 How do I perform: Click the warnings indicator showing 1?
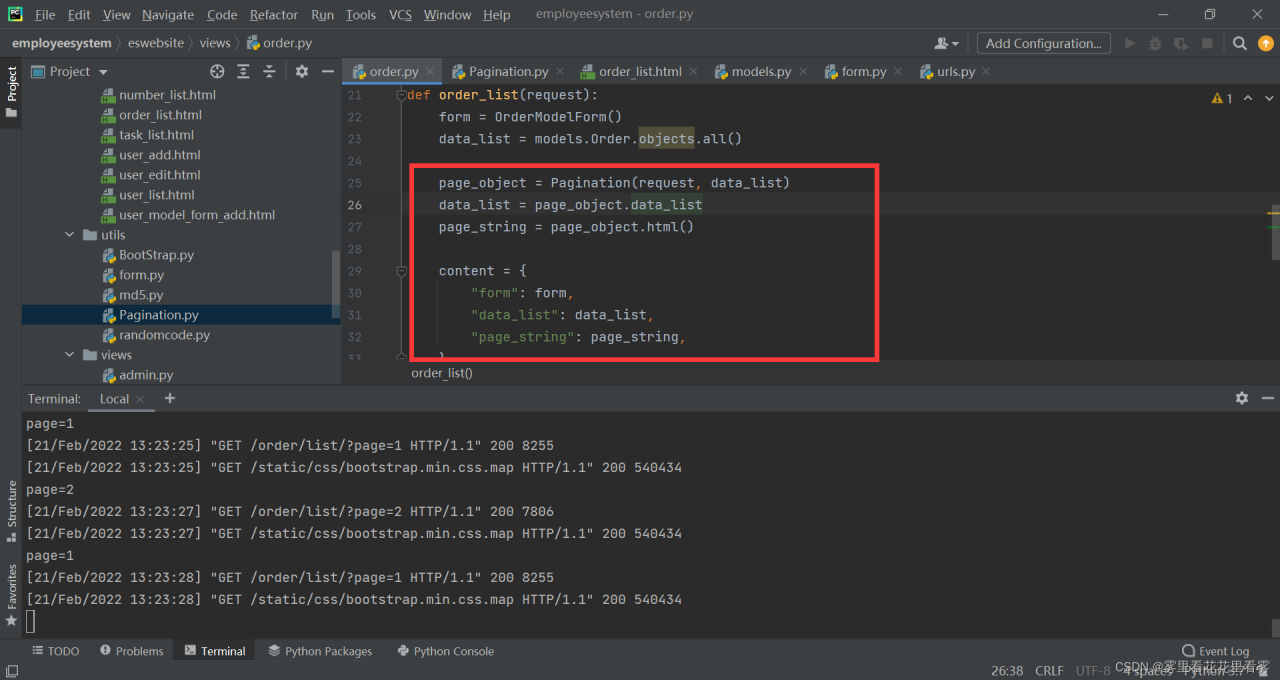[x=1222, y=98]
